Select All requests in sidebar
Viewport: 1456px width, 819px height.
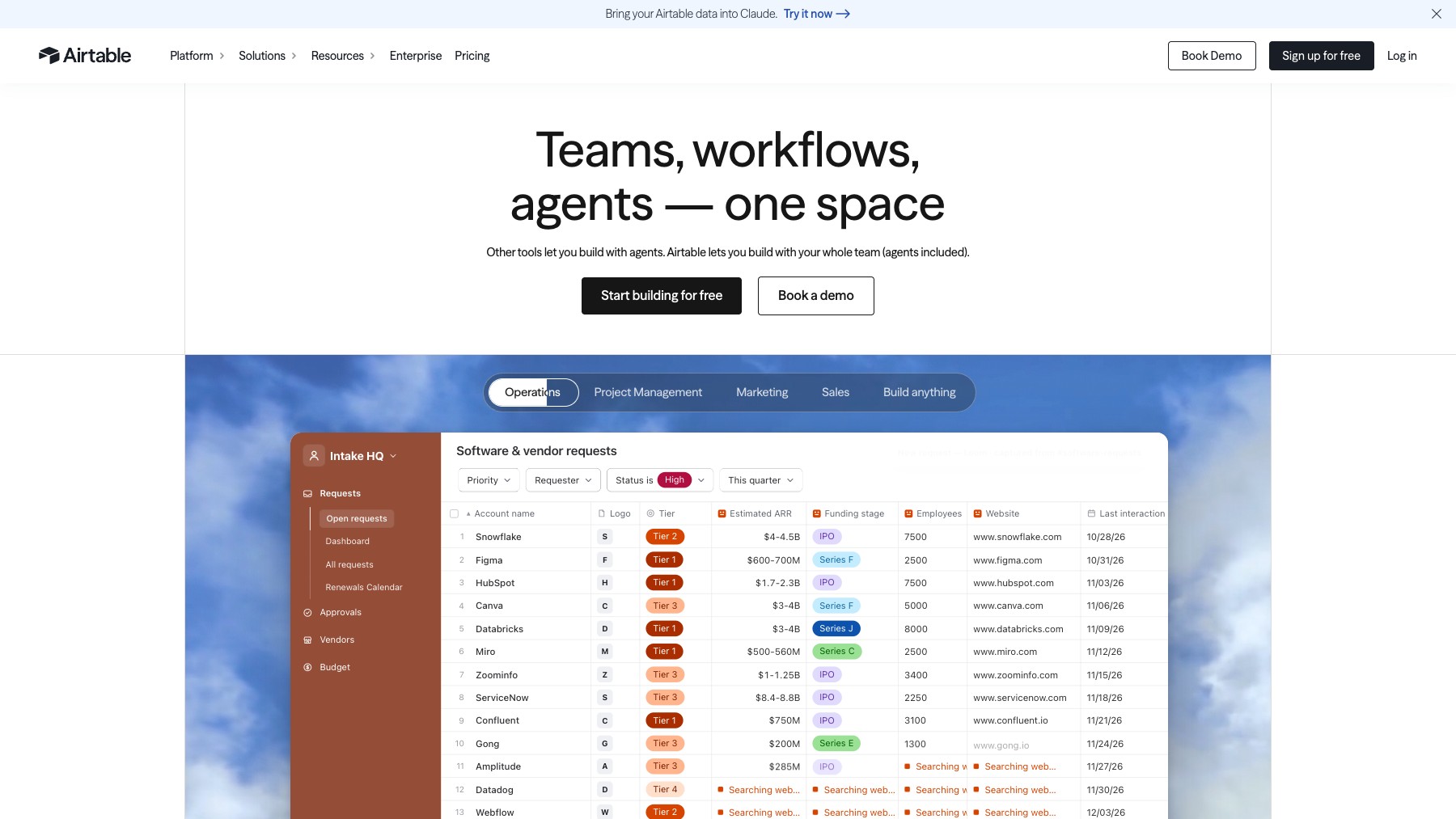(x=349, y=565)
